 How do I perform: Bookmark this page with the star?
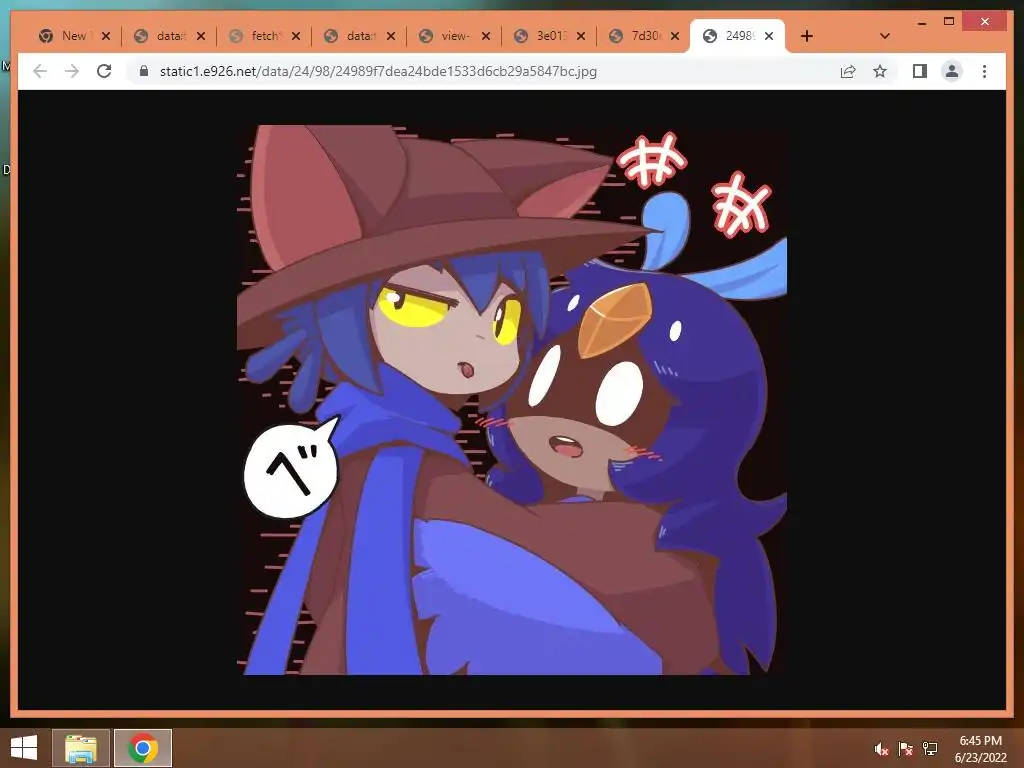point(880,71)
